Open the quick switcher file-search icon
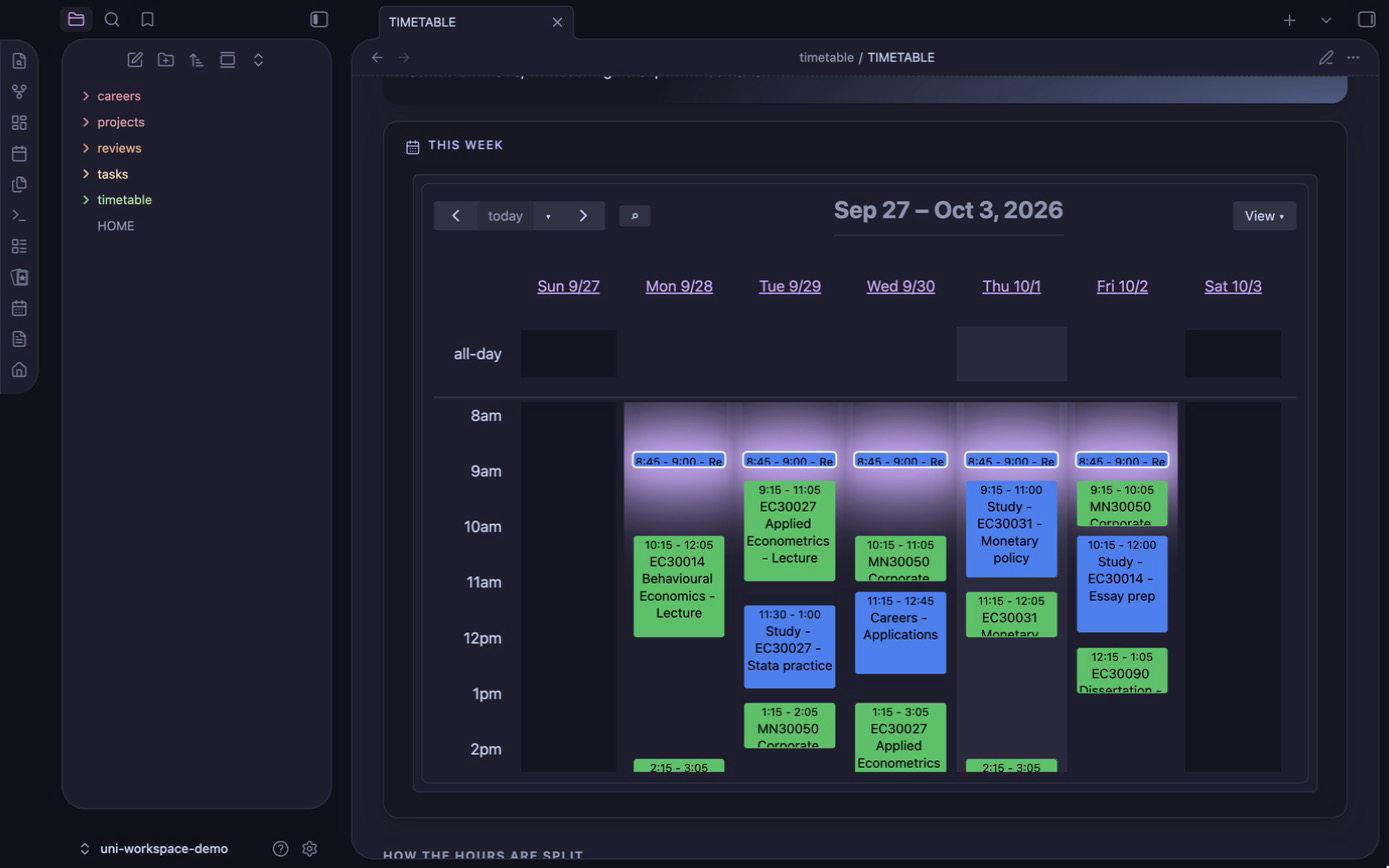1389x868 pixels. point(19,61)
